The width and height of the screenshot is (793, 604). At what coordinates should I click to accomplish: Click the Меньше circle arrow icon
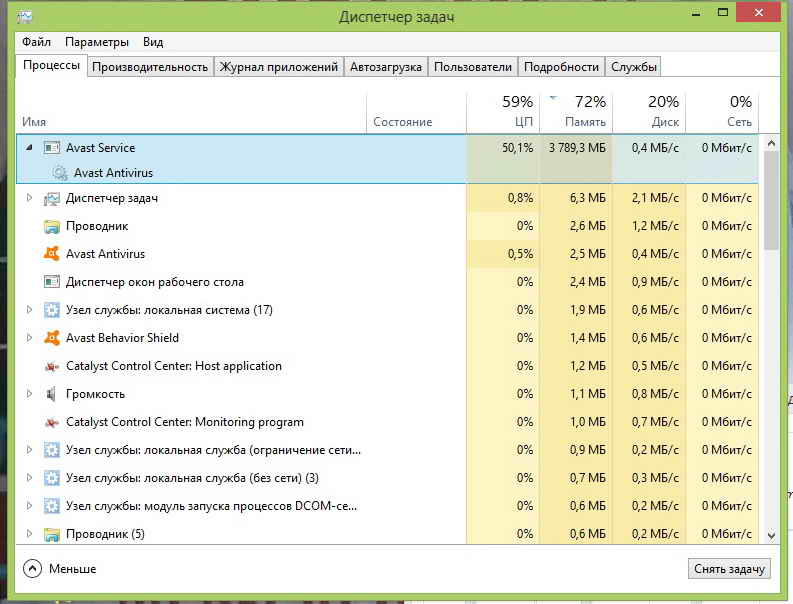(x=32, y=569)
